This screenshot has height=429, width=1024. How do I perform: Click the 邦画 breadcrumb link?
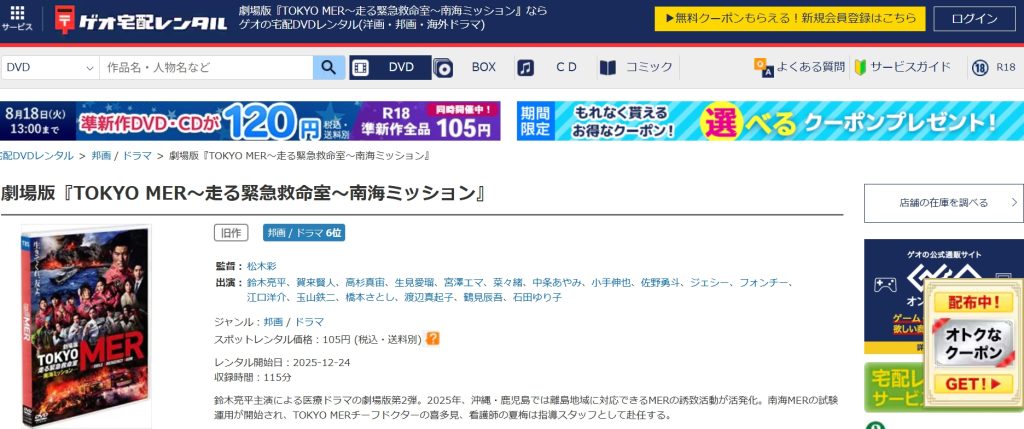coord(101,156)
